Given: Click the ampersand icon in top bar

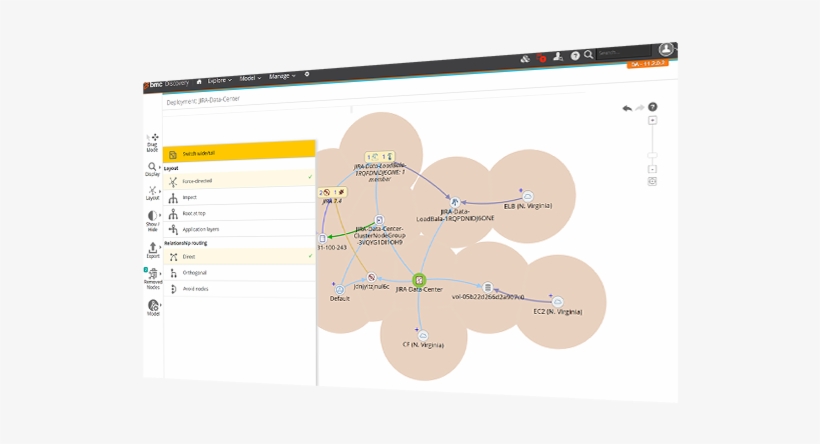Looking at the screenshot, I should 525,59.
